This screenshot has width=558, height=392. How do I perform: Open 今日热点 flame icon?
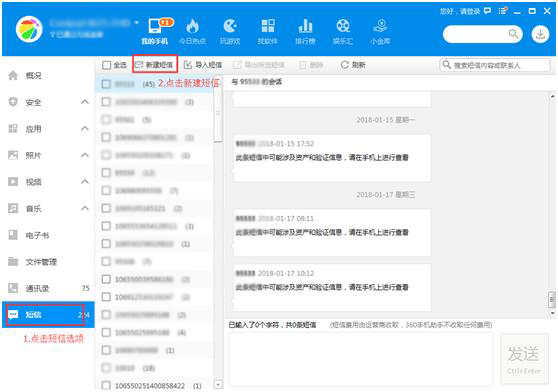(x=192, y=27)
